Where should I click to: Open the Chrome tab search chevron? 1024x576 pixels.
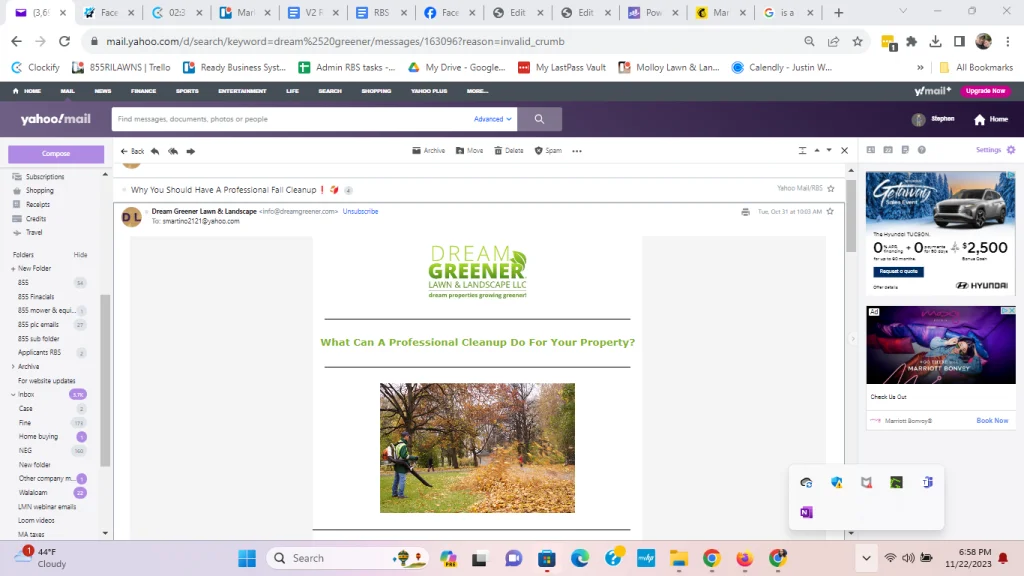tap(903, 11)
